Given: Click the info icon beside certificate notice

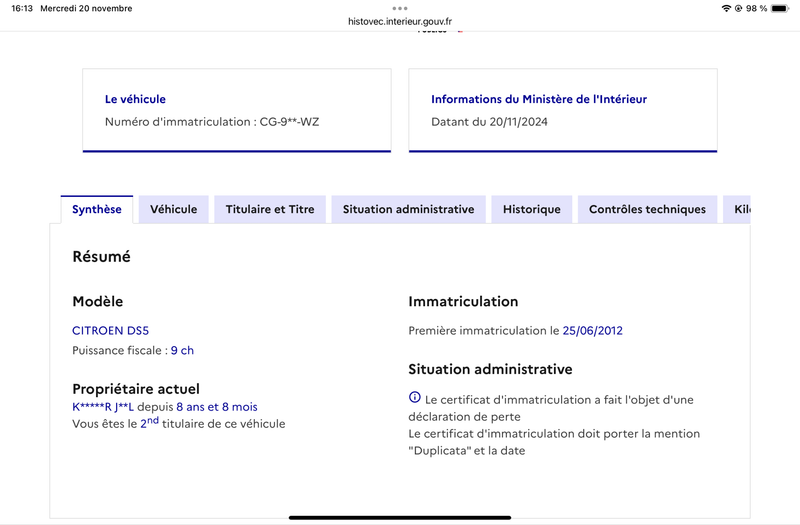Looking at the screenshot, I should [415, 397].
